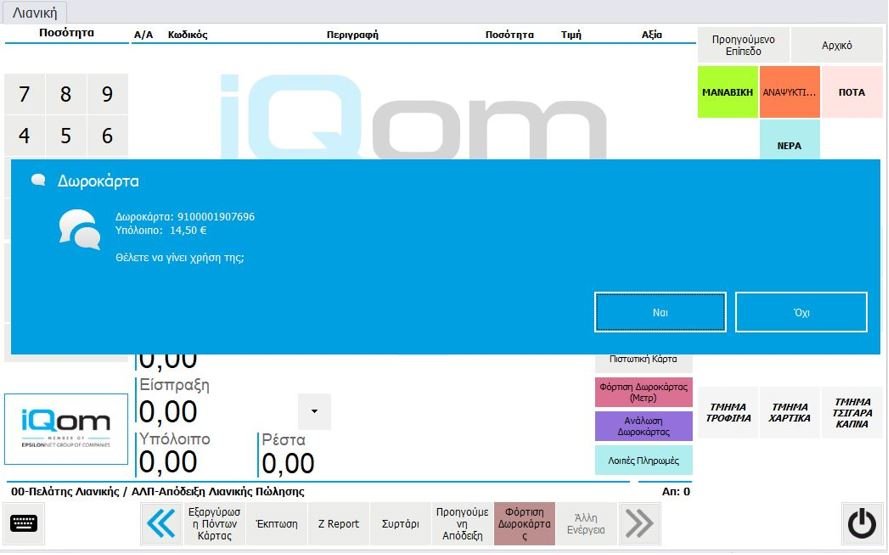Select Ανάλωση Δωροκάρτας payment option
Viewport: 889px width, 555px height.
point(643,426)
